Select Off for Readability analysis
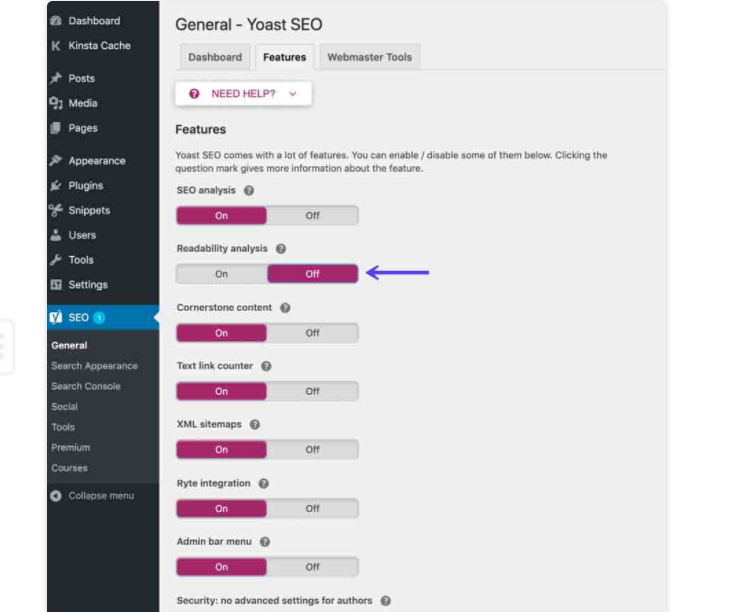This screenshot has width=736, height=612. 313,274
